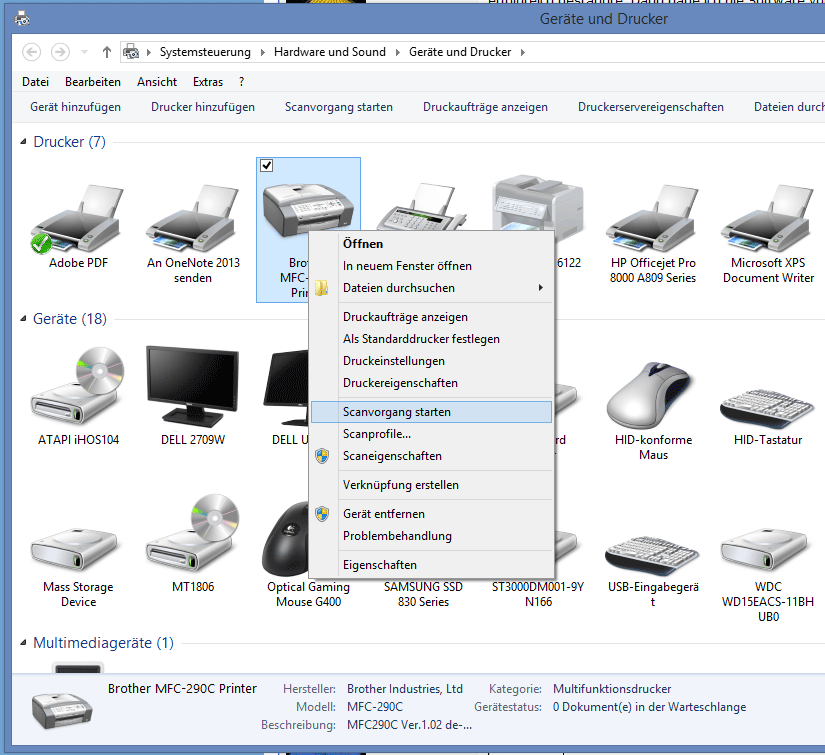Click Scanvorgang starten in context menu
Screen dimensions: 825x755
pos(431,412)
